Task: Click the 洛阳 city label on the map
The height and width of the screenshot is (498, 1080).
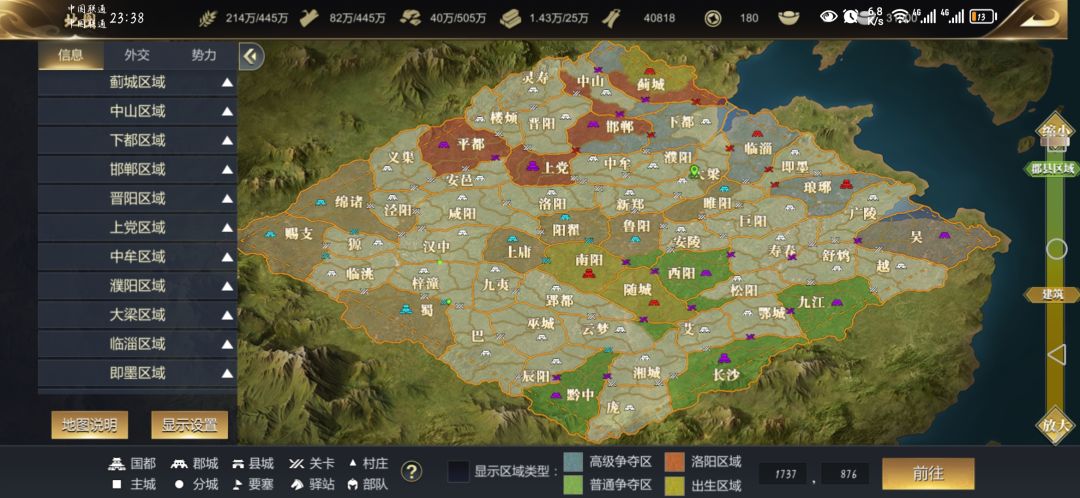Action: tap(552, 204)
